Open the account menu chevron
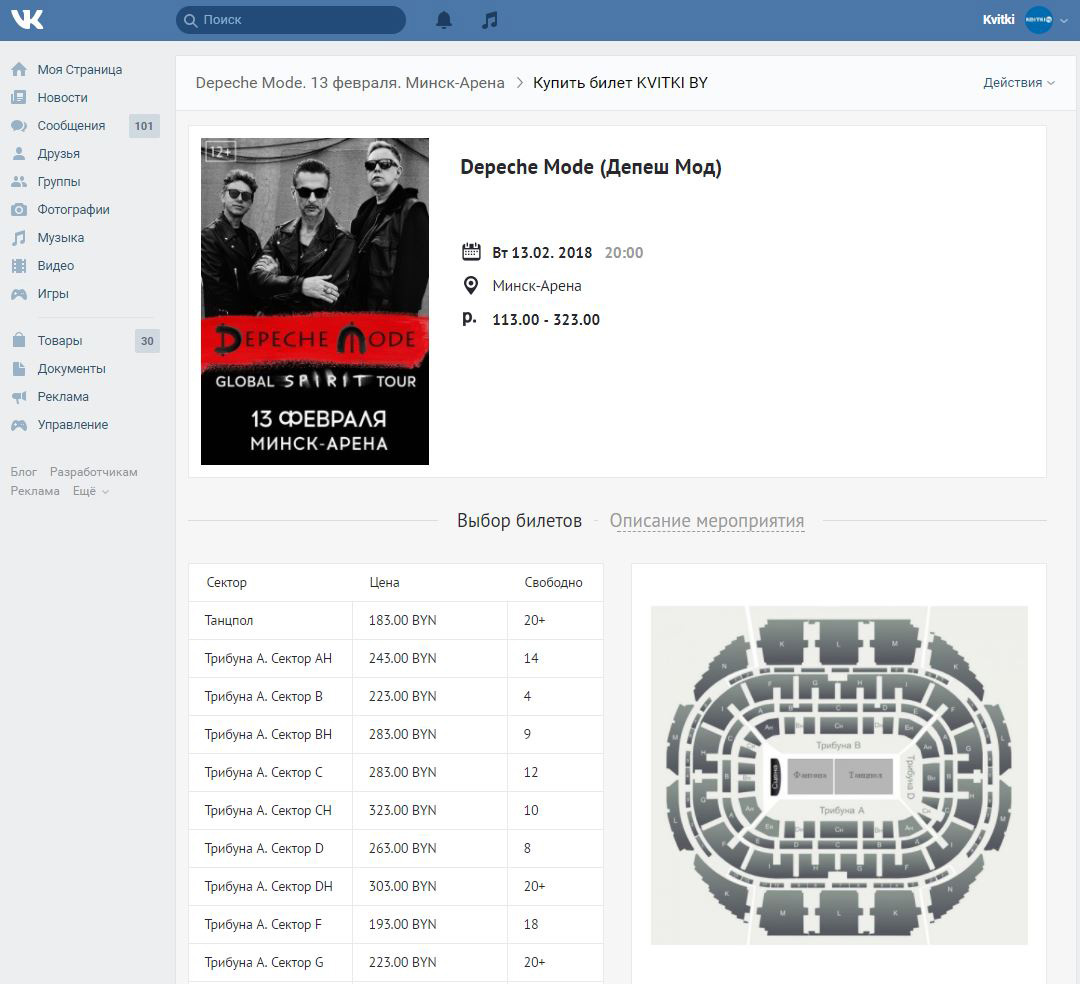This screenshot has height=984, width=1080. point(1063,21)
